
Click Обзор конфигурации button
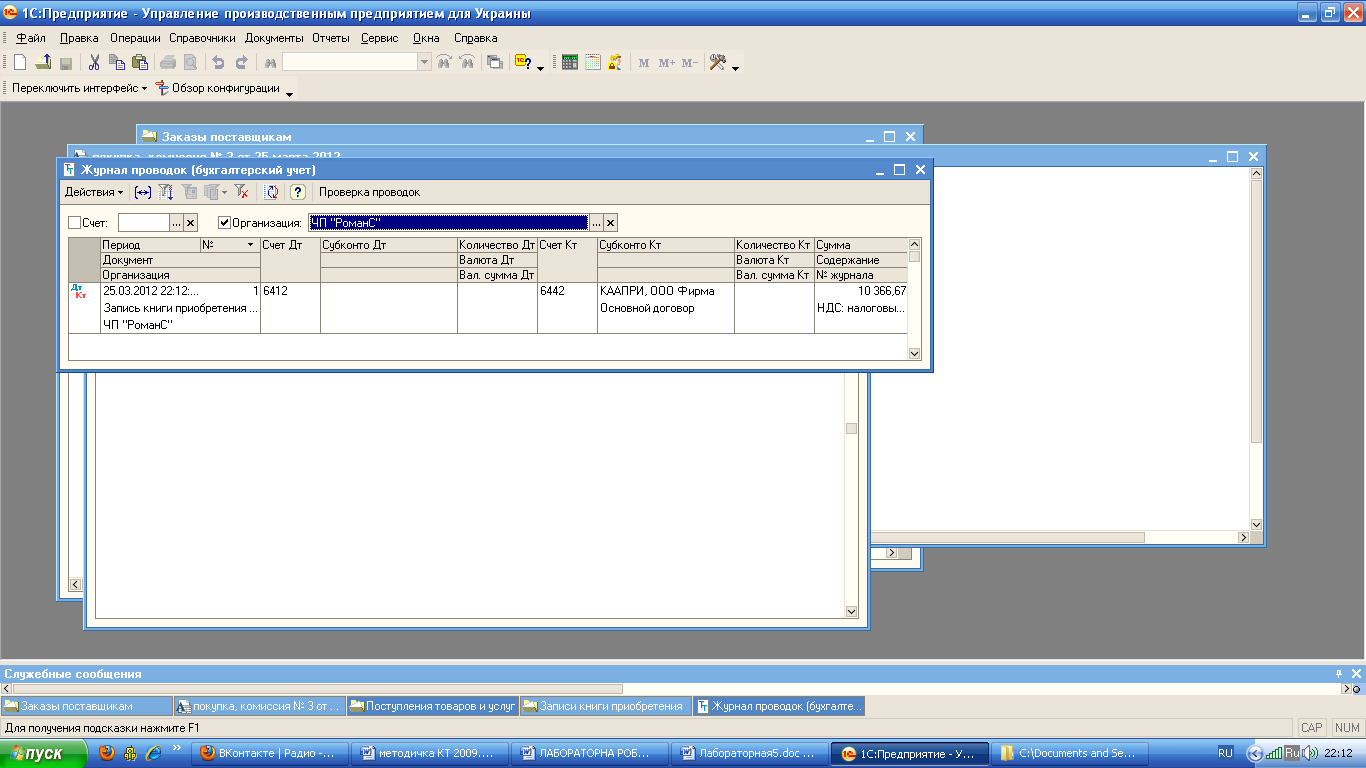(217, 88)
